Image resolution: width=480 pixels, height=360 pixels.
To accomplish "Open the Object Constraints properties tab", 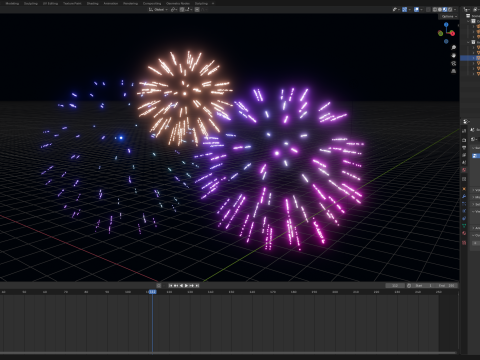I will 464,218.
